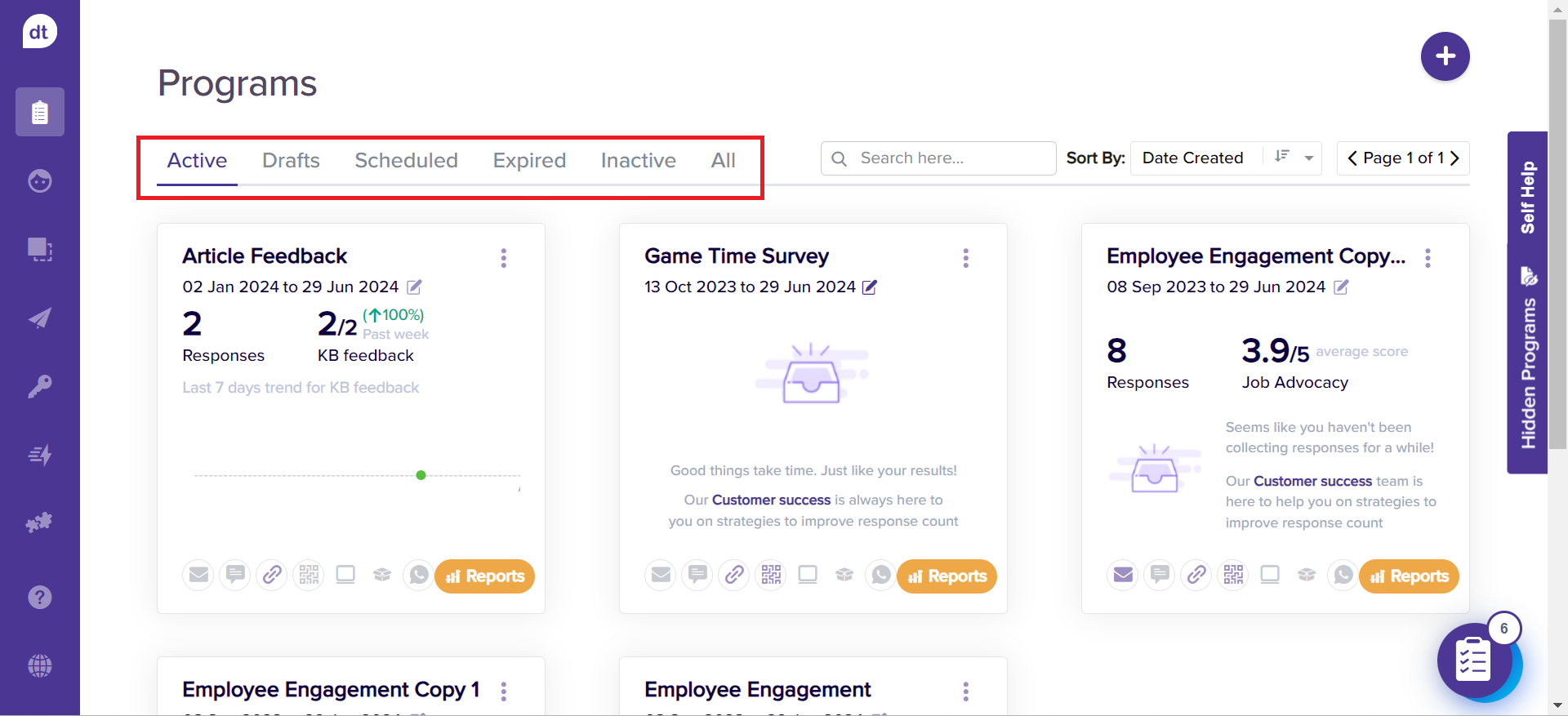Click Customer success link in Game Time Survey
This screenshot has width=1568, height=716.
[x=771, y=500]
